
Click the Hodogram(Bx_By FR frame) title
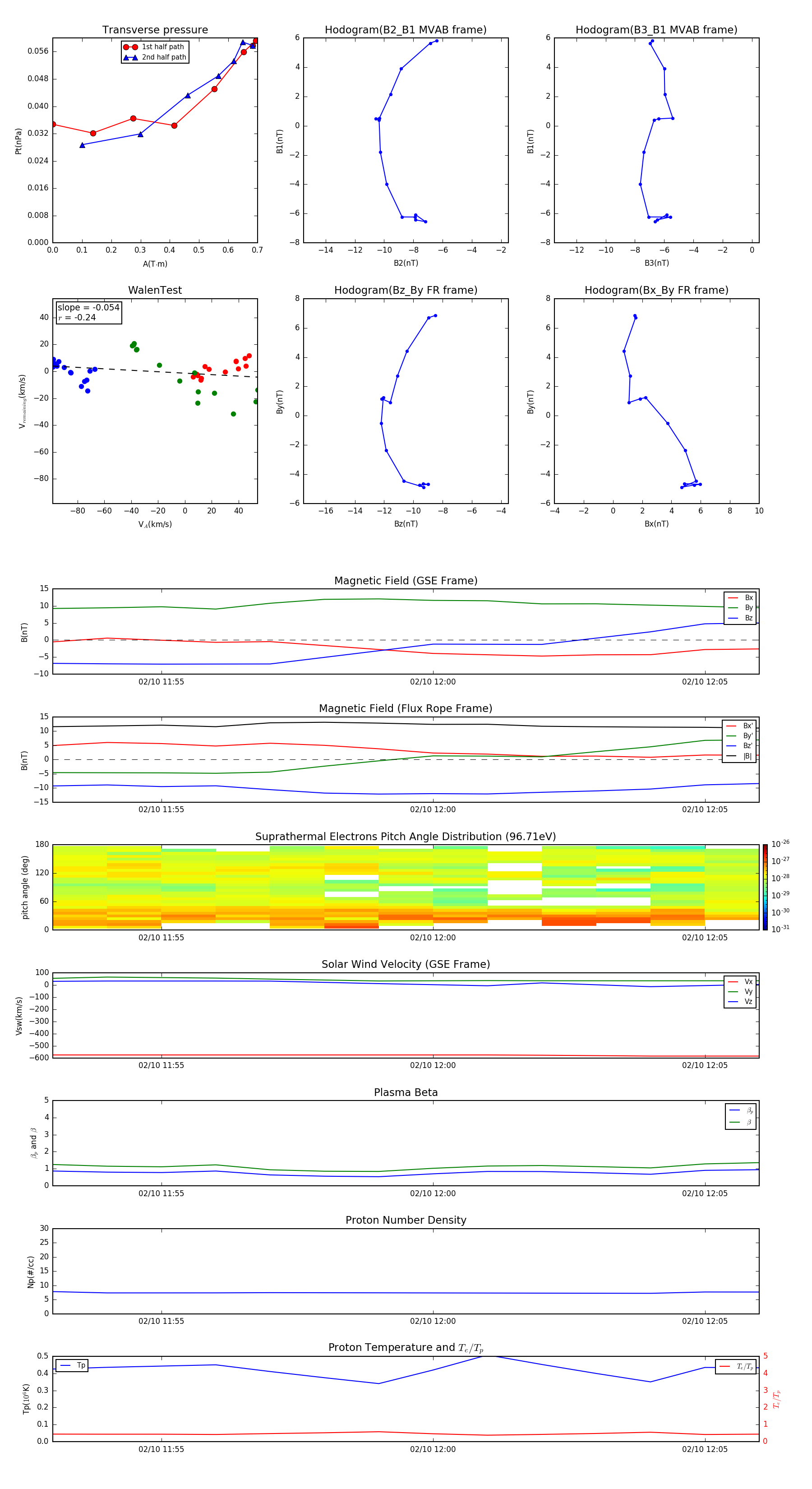pyautogui.click(x=656, y=290)
